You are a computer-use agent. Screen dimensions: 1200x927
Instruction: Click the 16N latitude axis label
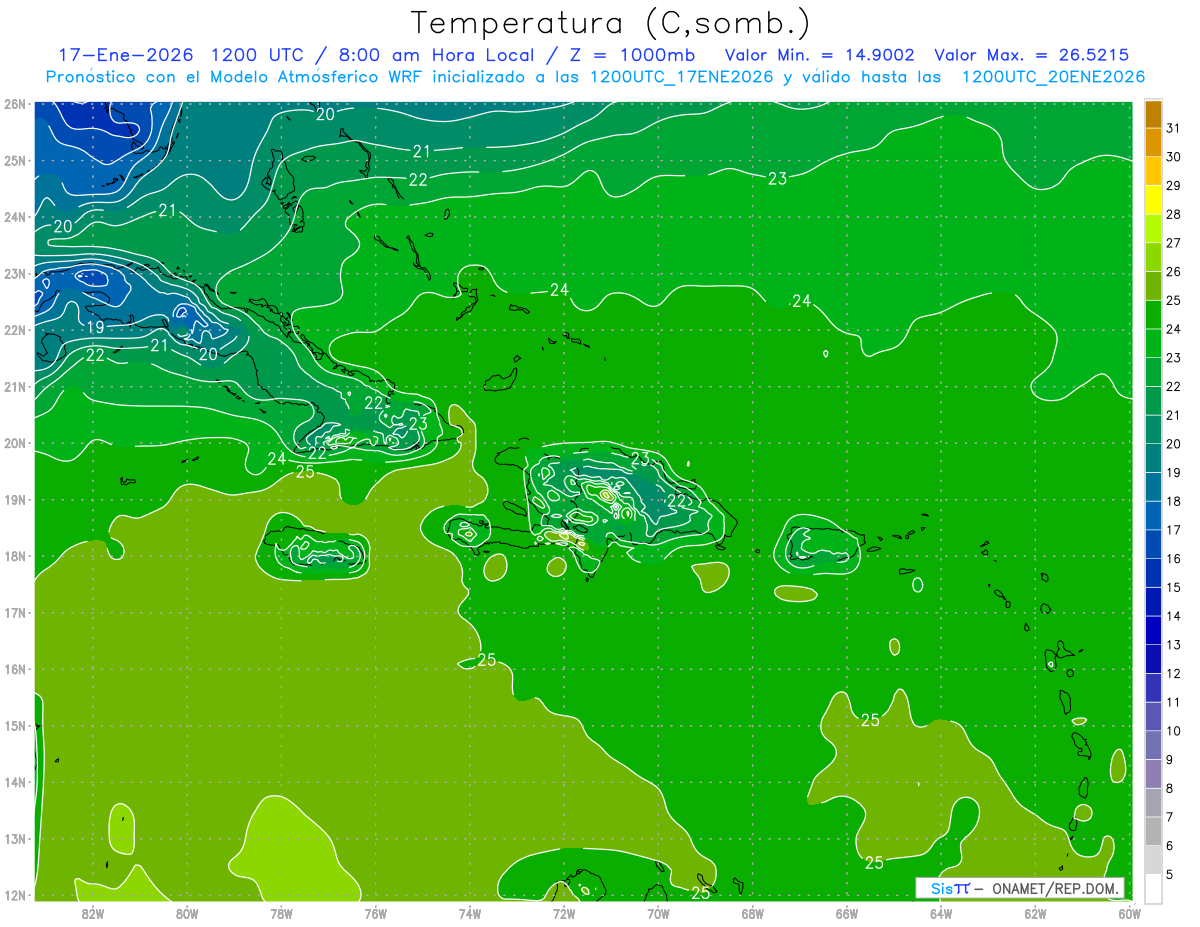(15, 669)
